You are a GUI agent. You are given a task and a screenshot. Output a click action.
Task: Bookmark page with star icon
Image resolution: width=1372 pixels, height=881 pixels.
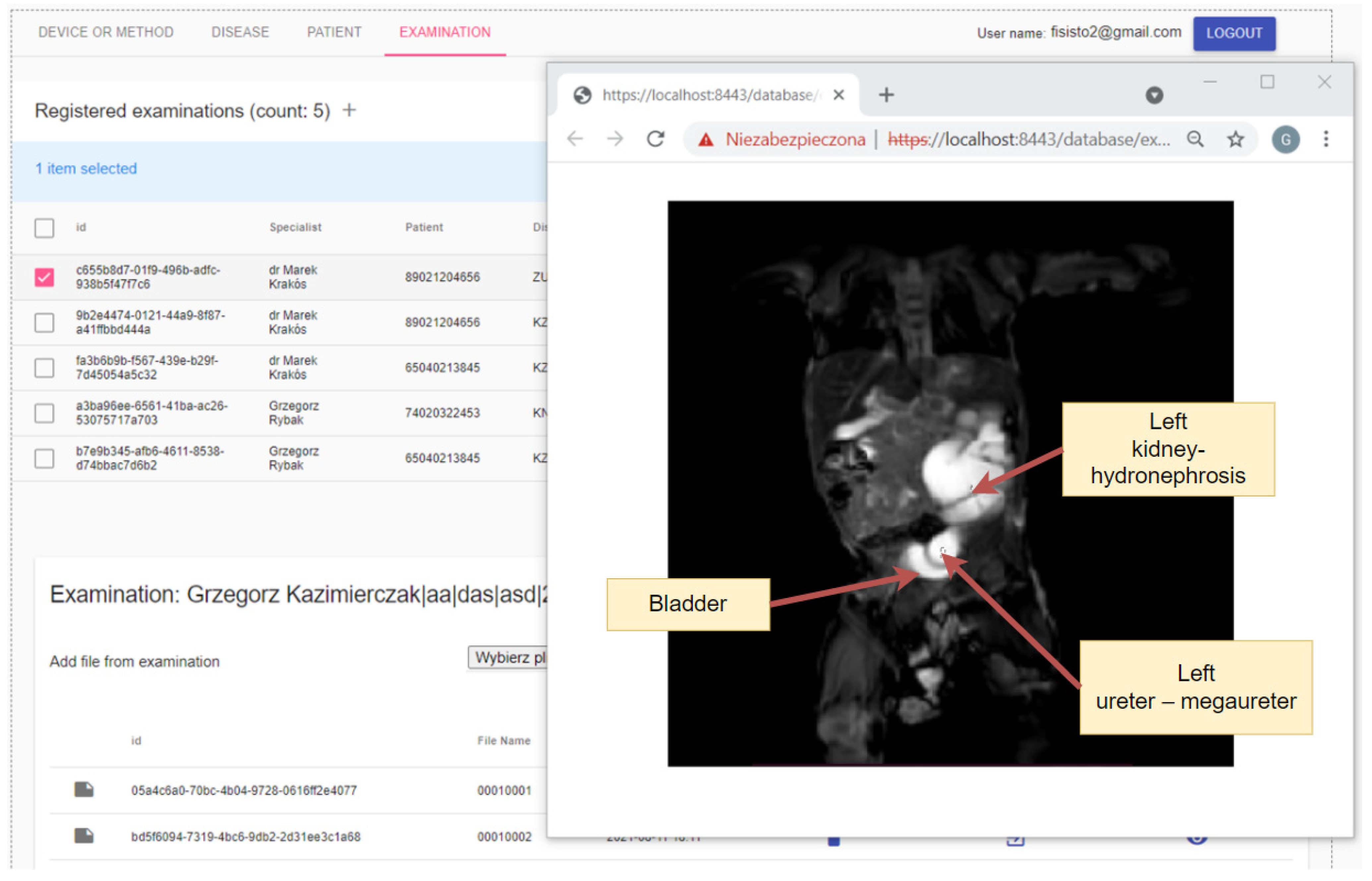1236,139
